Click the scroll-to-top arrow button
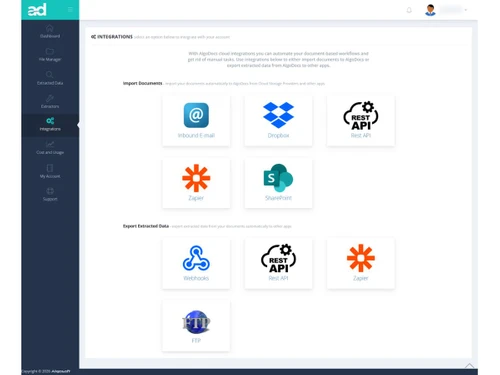This screenshot has width=500, height=375. (469, 366)
